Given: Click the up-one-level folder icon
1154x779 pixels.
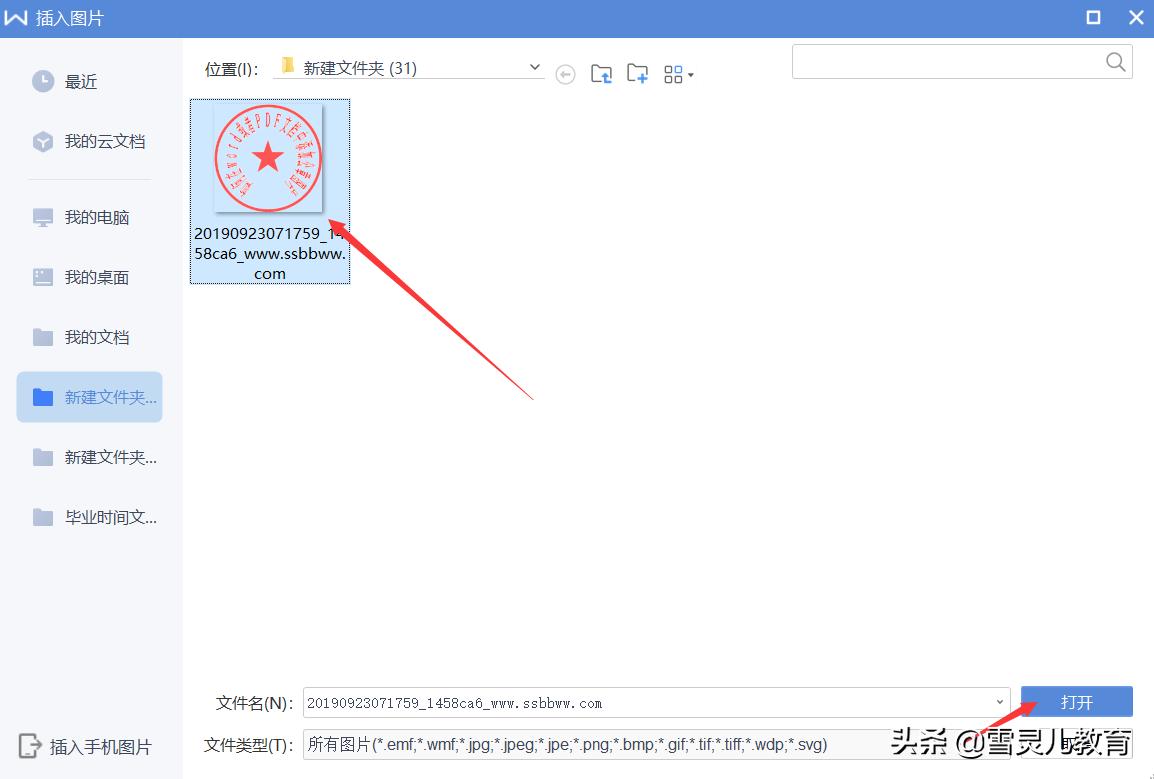Looking at the screenshot, I should coord(601,73).
